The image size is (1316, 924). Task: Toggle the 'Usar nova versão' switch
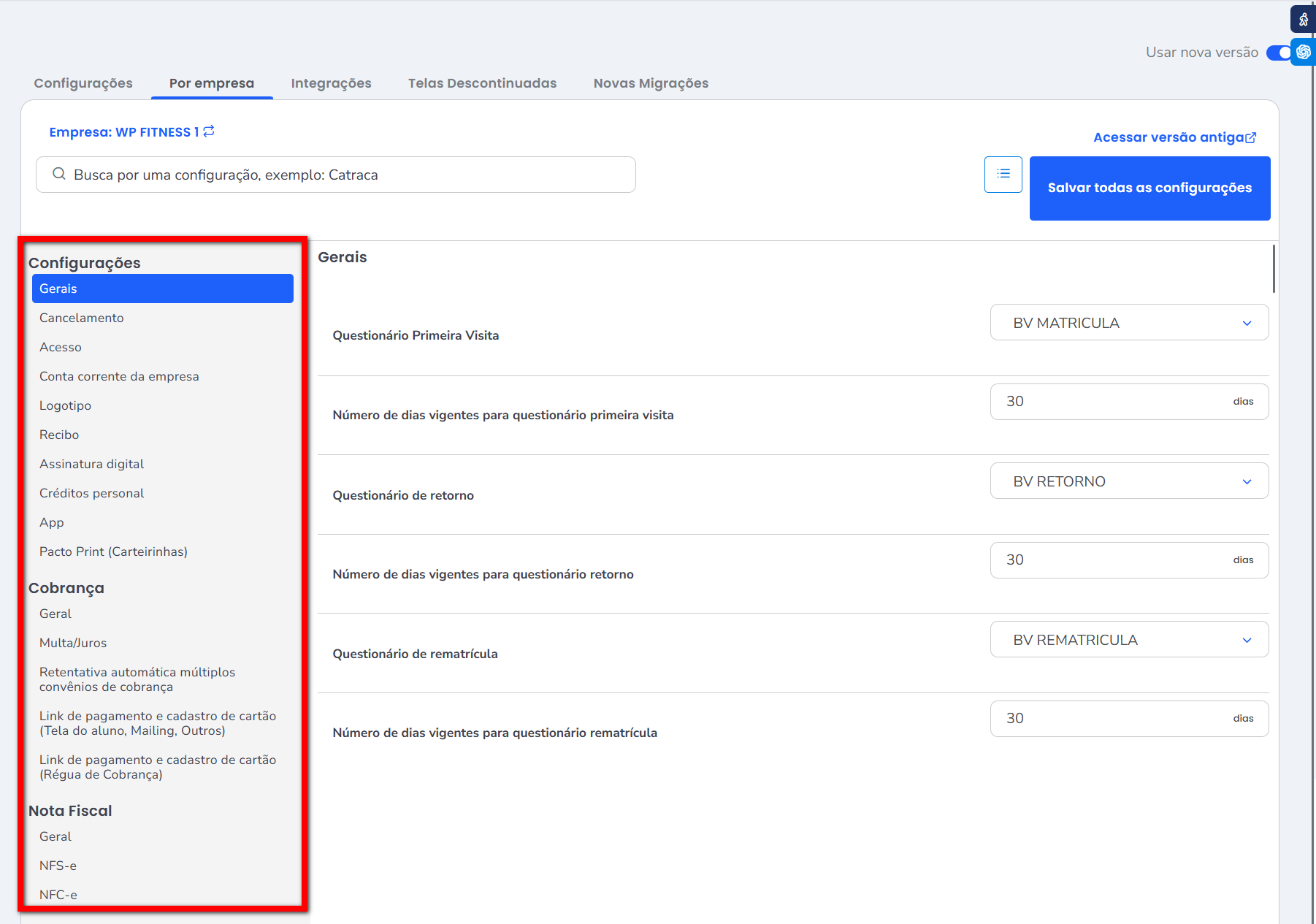1279,53
